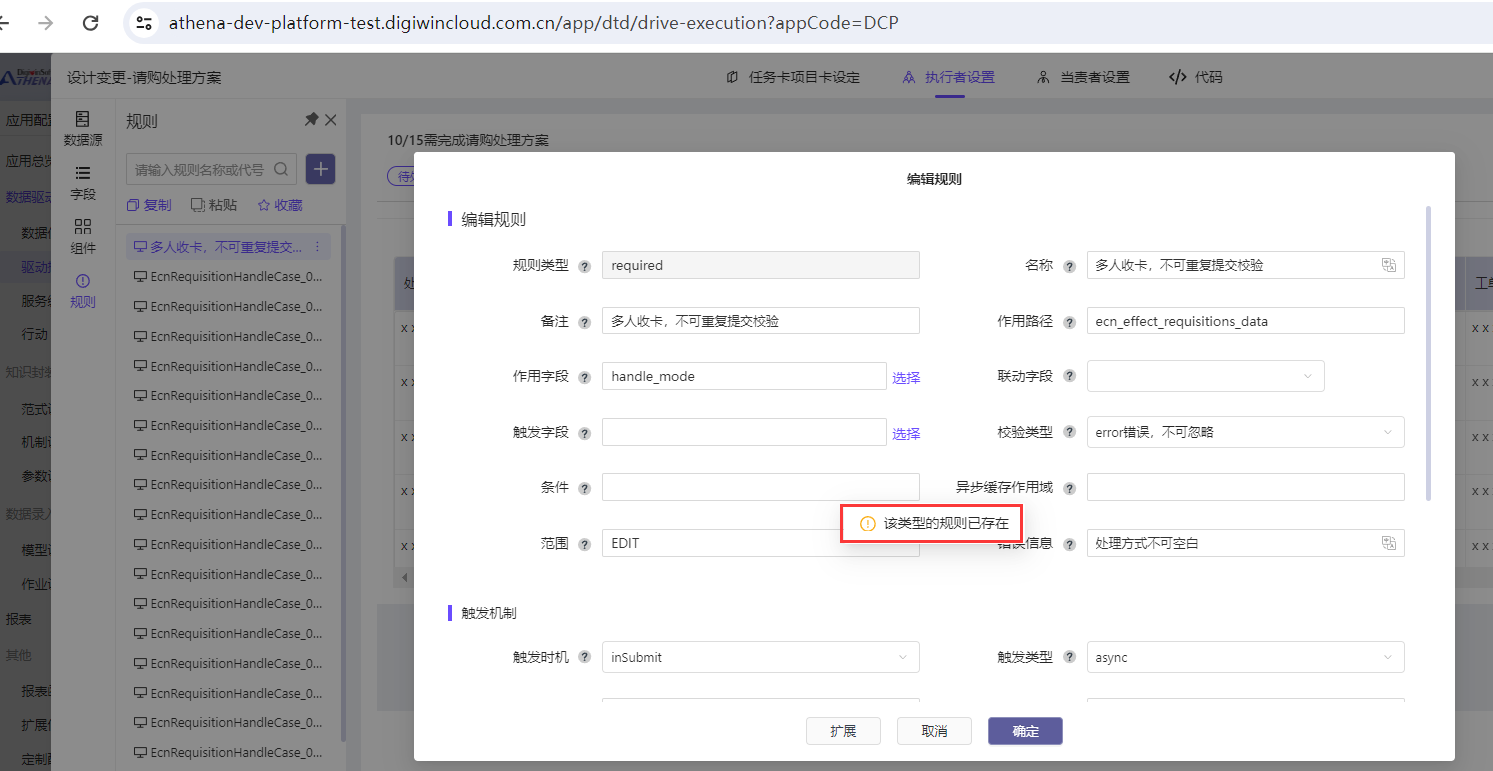This screenshot has height=771, width=1493.
Task: Expand the 联动字段 dropdown
Action: (1205, 376)
